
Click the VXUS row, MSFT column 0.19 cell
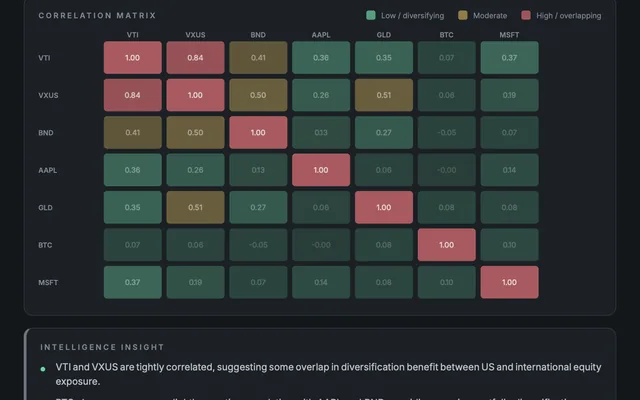point(509,95)
